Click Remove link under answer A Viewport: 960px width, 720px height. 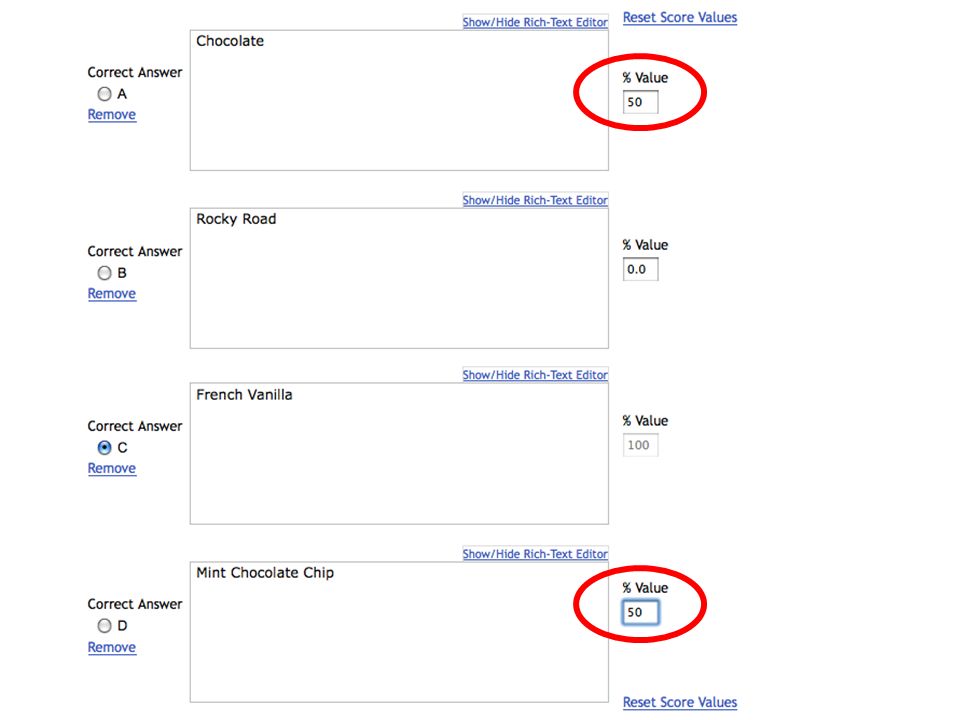pos(111,114)
